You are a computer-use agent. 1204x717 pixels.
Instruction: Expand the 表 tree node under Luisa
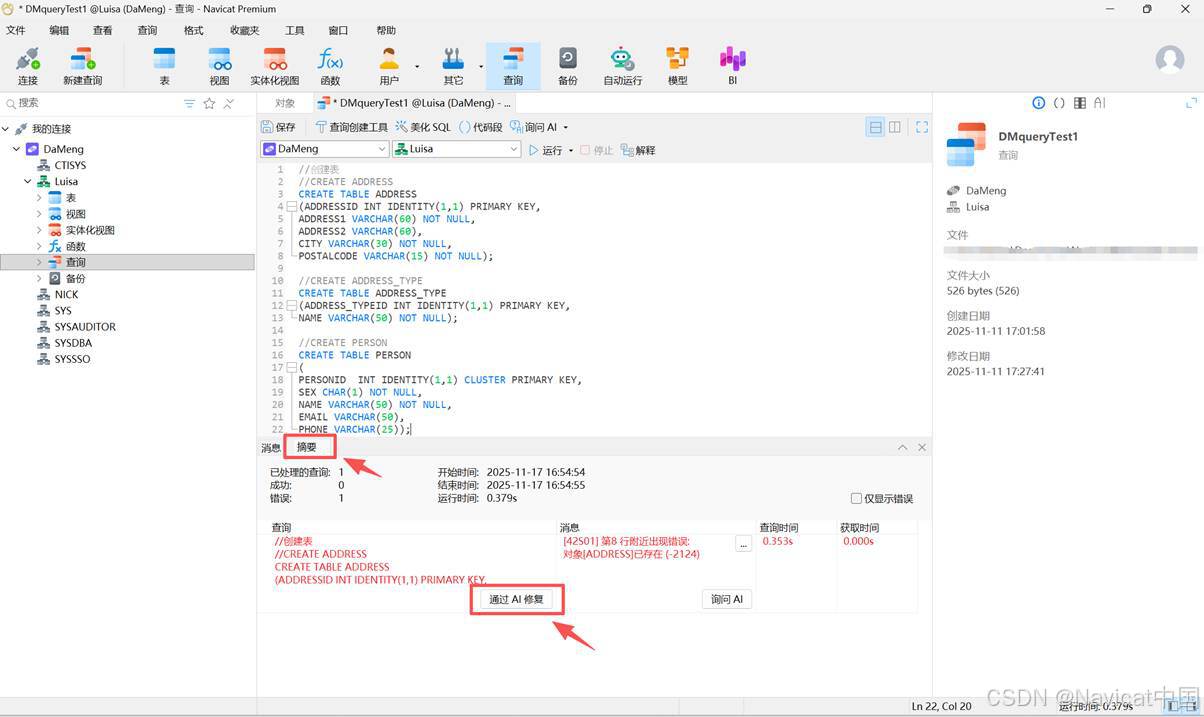tap(39, 198)
